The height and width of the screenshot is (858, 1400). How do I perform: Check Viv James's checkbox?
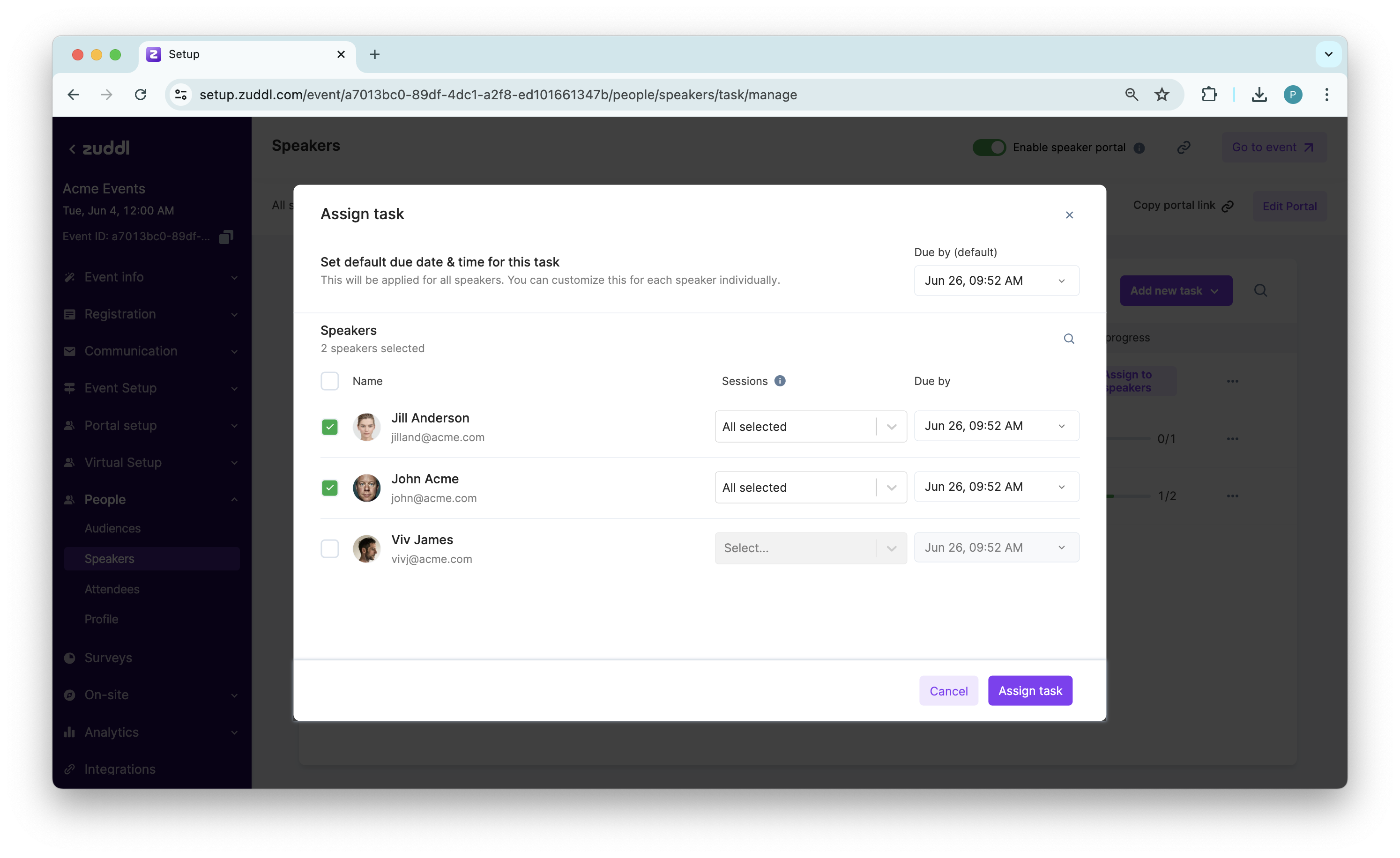[x=329, y=548]
